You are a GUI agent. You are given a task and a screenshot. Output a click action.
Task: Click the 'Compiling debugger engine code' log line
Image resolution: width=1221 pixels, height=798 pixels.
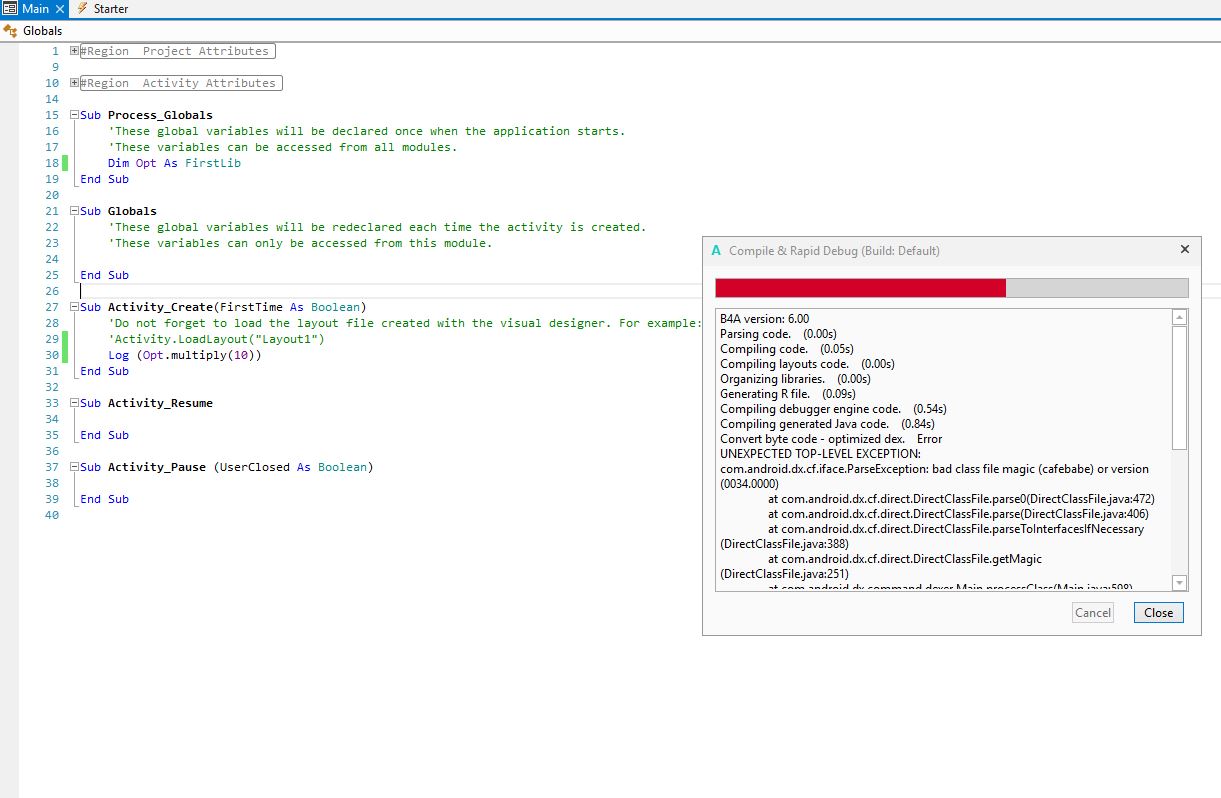tap(833, 409)
